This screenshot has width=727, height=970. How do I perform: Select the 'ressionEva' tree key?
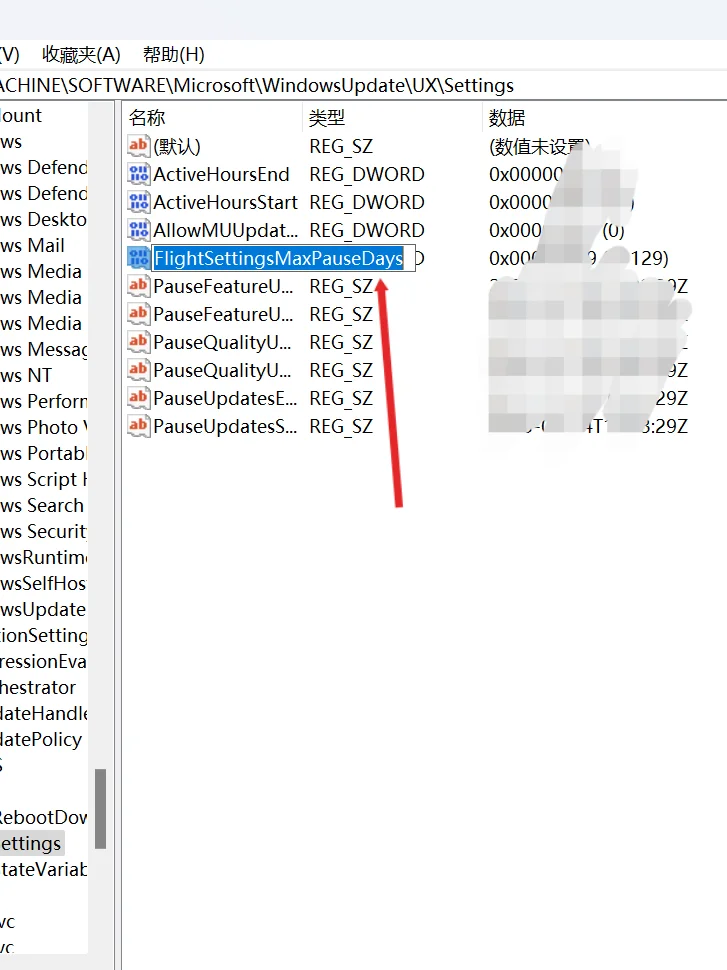pyautogui.click(x=43, y=661)
